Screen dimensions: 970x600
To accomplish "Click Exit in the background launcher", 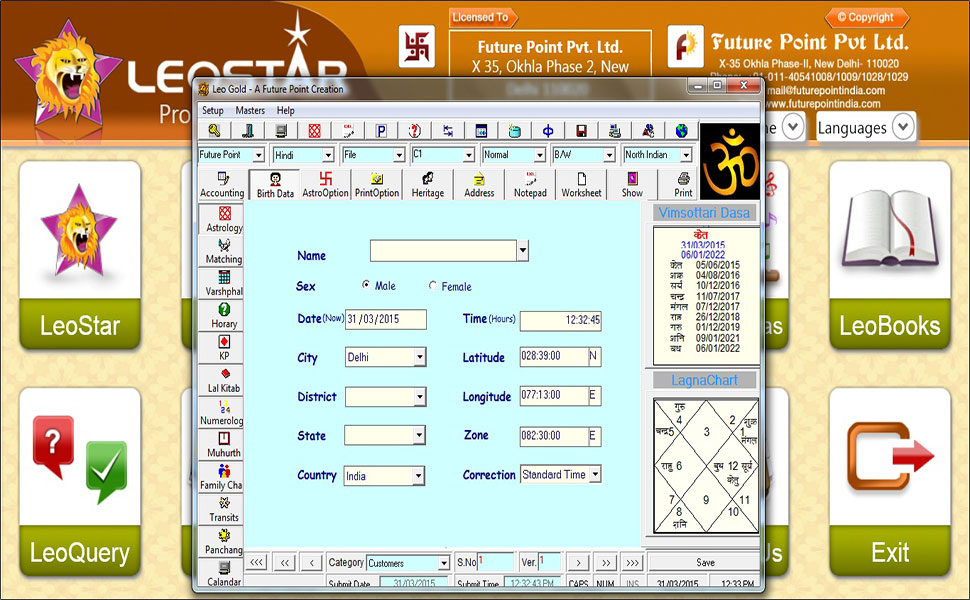I will click(x=889, y=482).
